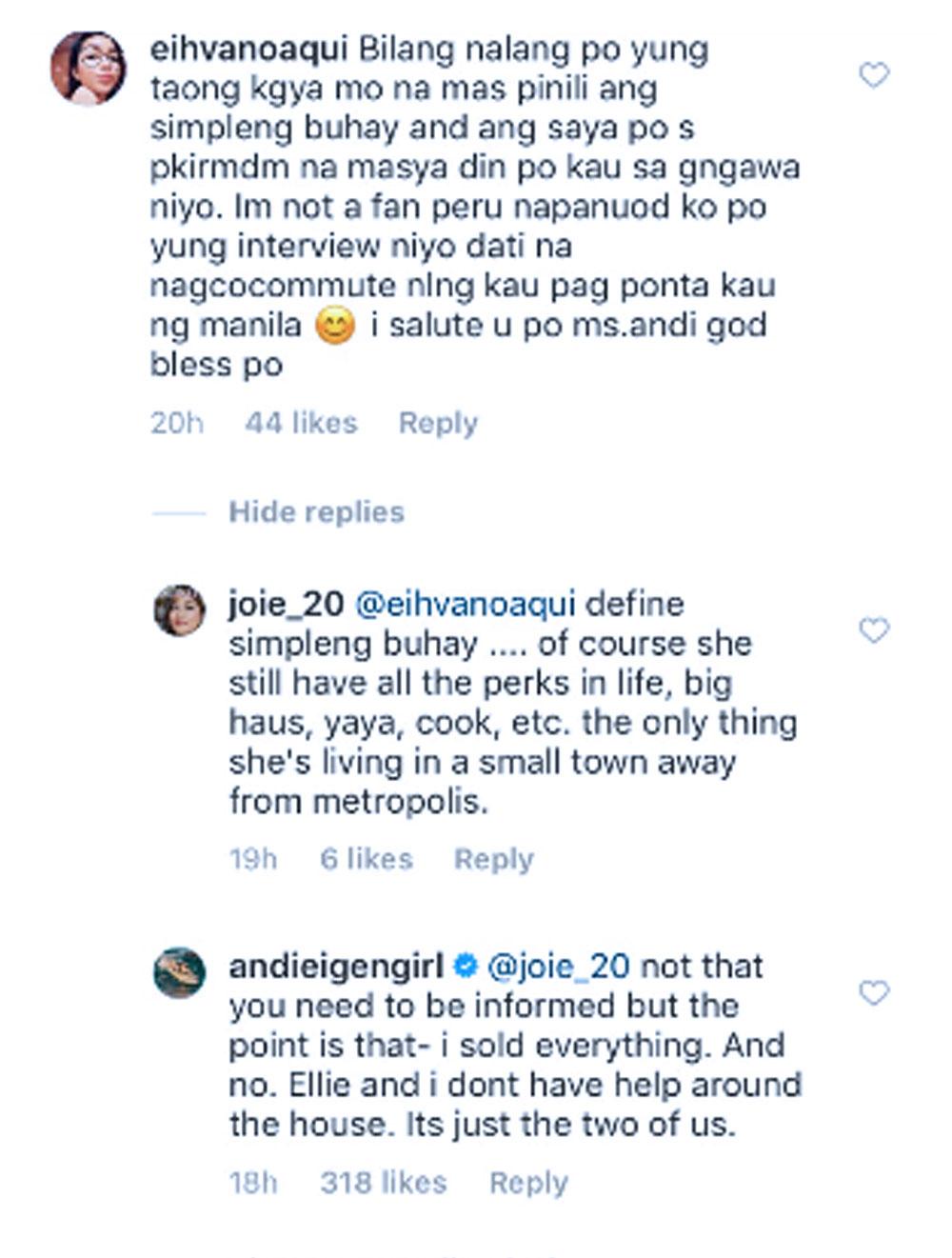Like joie_20's reply using the heart
The image size is (952, 1258).
874,629
